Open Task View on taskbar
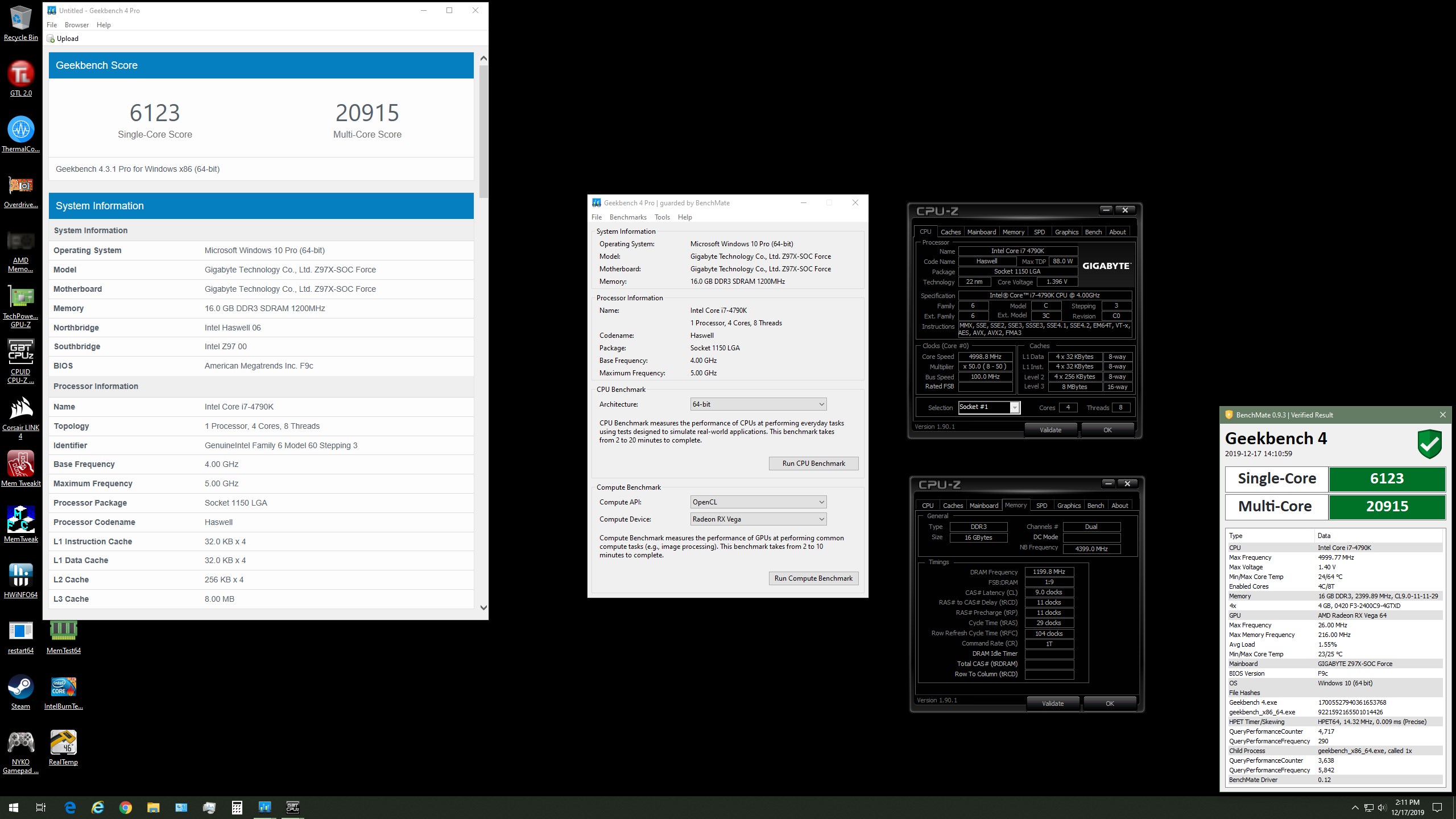The image size is (1456, 819). [41, 807]
